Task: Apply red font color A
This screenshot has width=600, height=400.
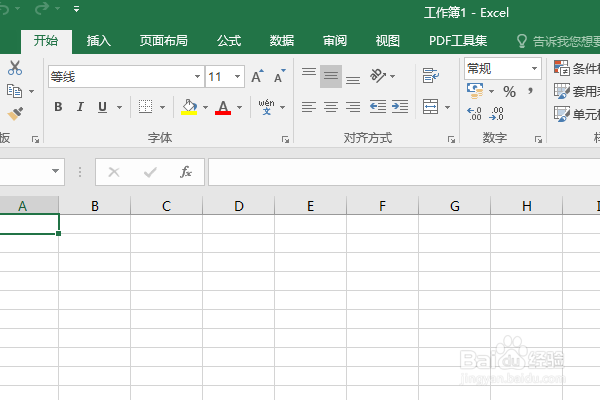Action: [223, 107]
